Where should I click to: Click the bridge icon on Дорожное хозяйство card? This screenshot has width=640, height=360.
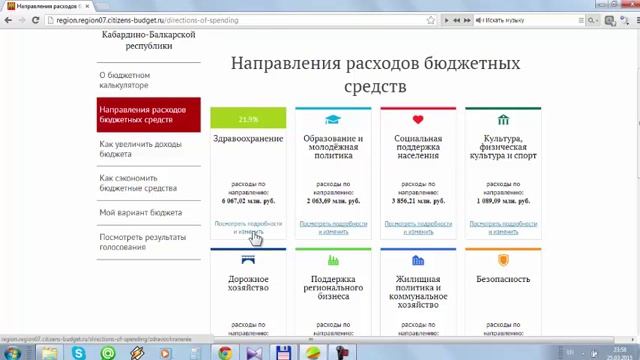248,260
